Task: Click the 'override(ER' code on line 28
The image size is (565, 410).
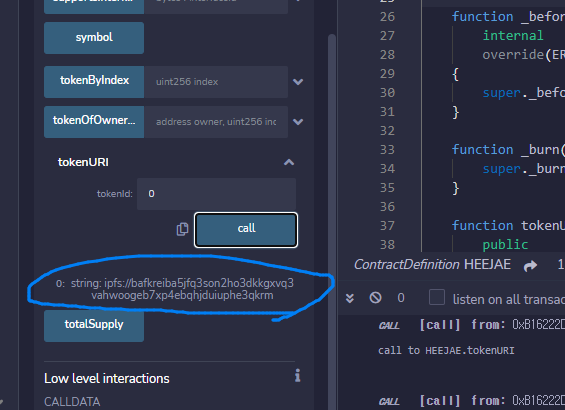Action: click(x=524, y=55)
